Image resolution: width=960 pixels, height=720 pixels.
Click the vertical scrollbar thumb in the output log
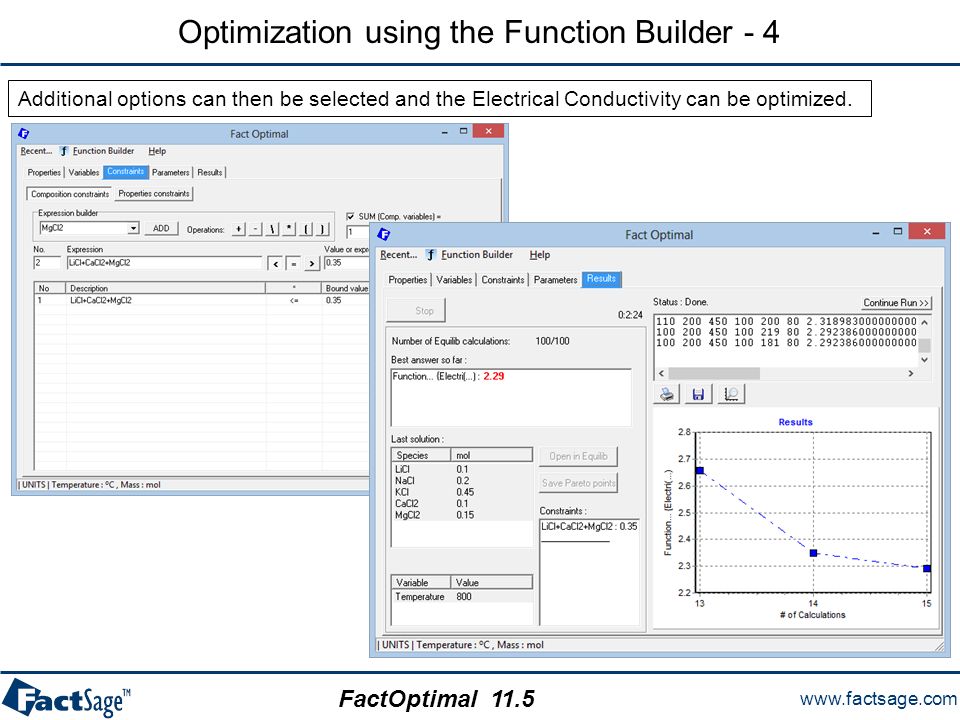tap(924, 345)
